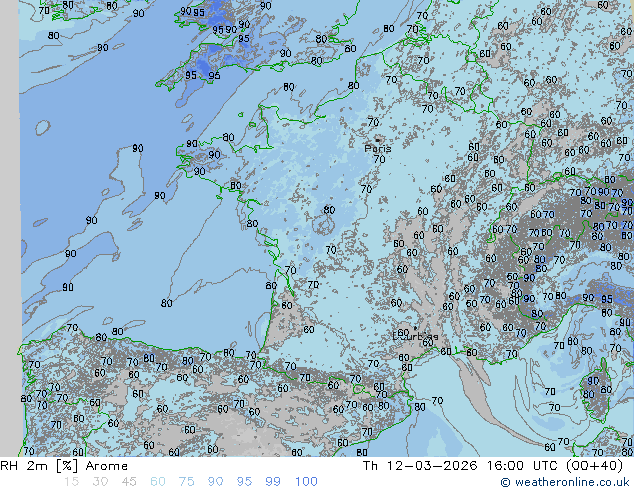Image resolution: width=634 pixels, height=490 pixels.
Task: Click the black dot marker above Paris
Action: tap(378, 140)
